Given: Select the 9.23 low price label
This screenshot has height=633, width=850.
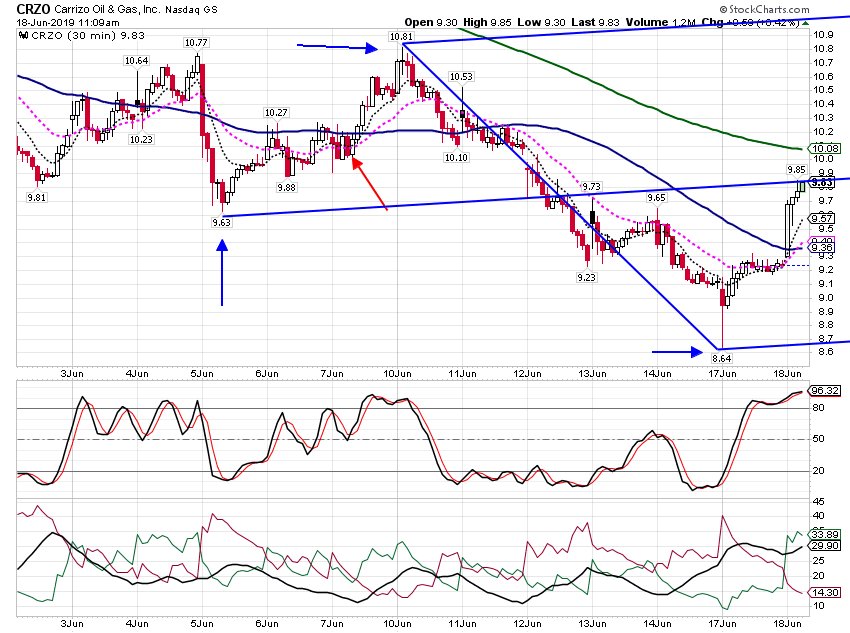Looking at the screenshot, I should (x=586, y=277).
